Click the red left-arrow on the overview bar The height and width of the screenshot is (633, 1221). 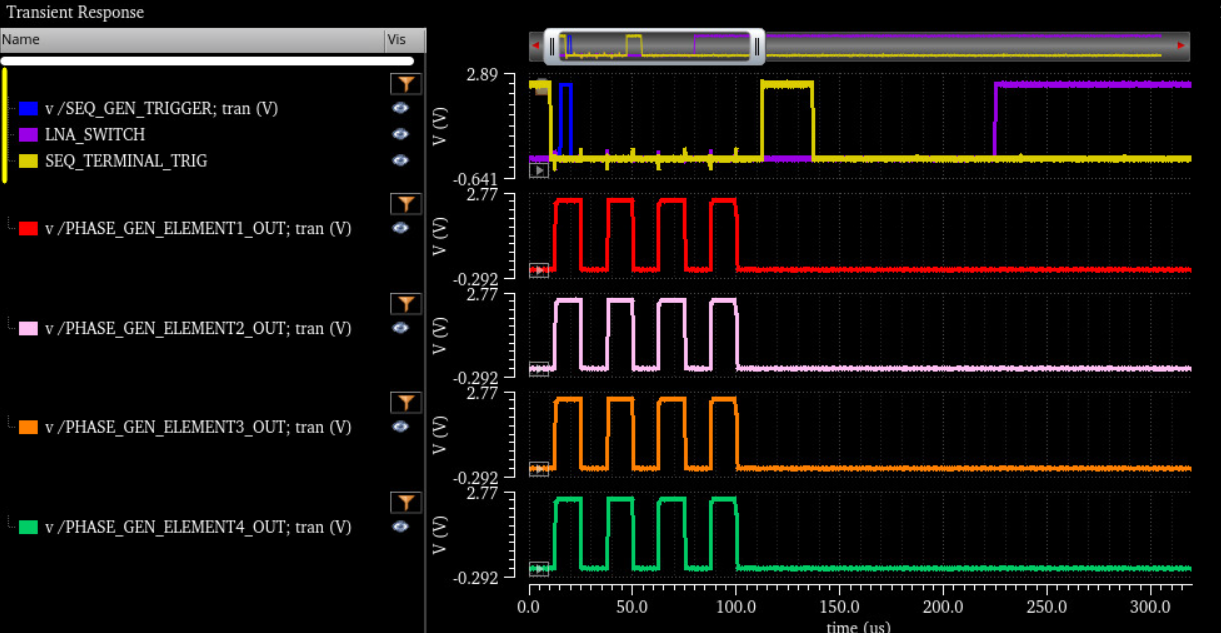tap(536, 45)
